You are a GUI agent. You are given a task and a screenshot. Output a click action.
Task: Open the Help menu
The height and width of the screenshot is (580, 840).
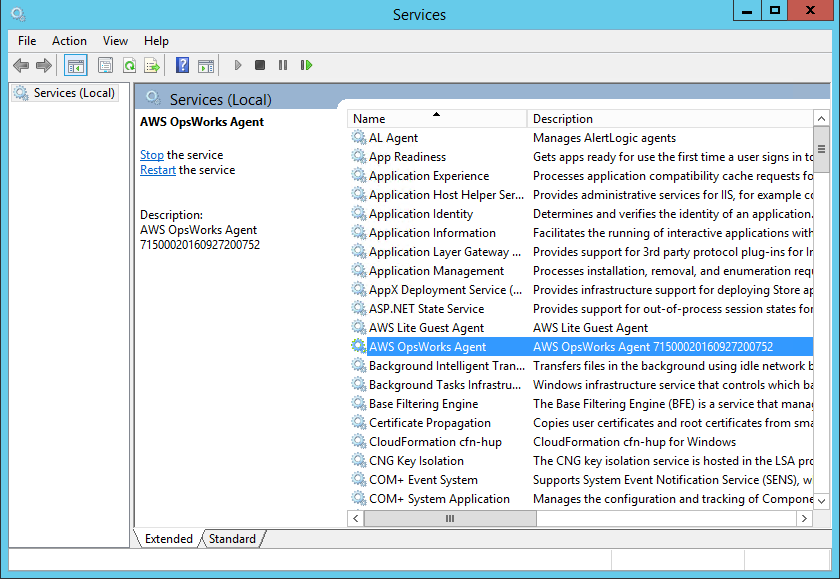point(156,41)
